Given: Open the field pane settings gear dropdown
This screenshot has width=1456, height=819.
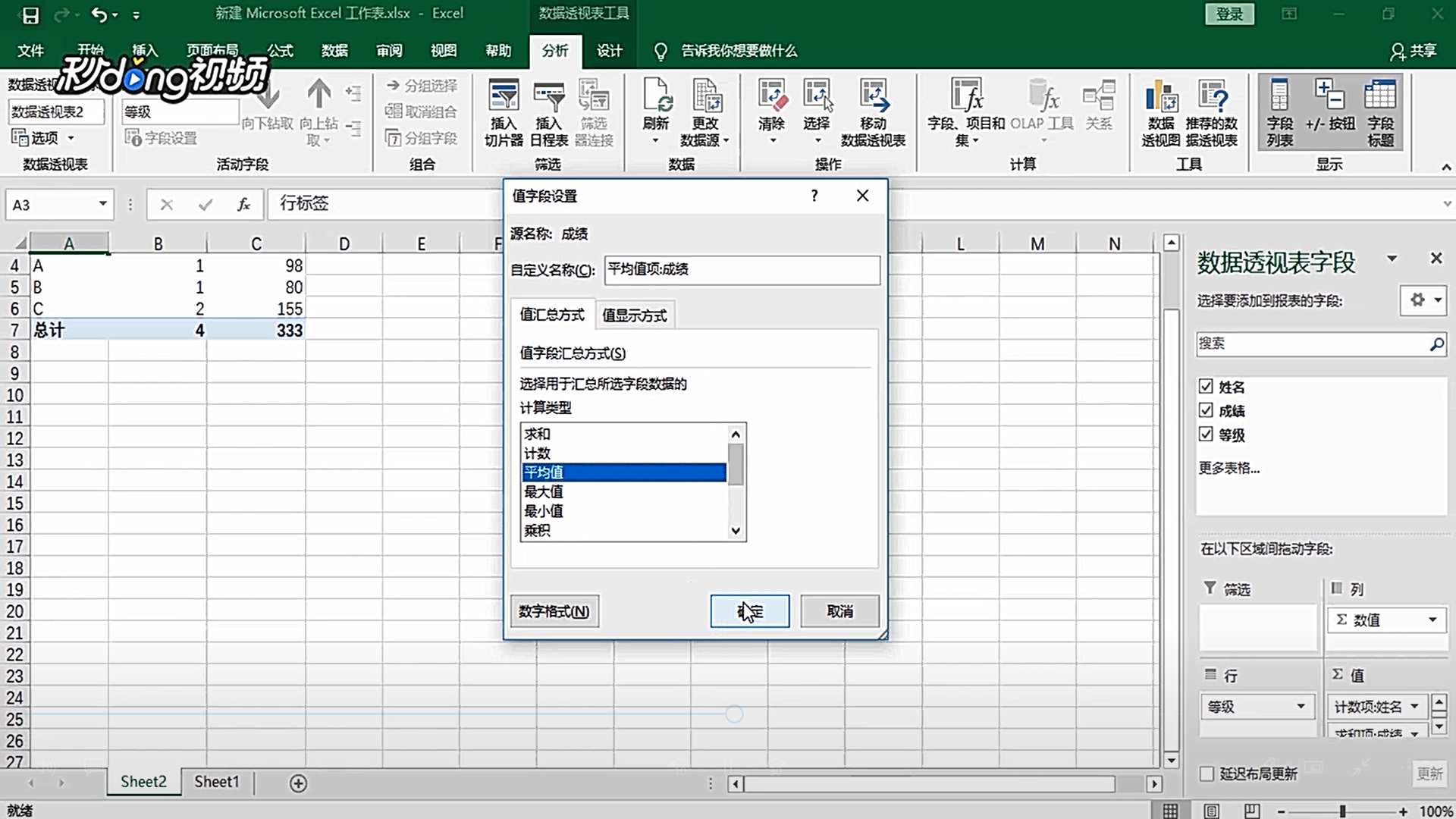Looking at the screenshot, I should (1424, 300).
